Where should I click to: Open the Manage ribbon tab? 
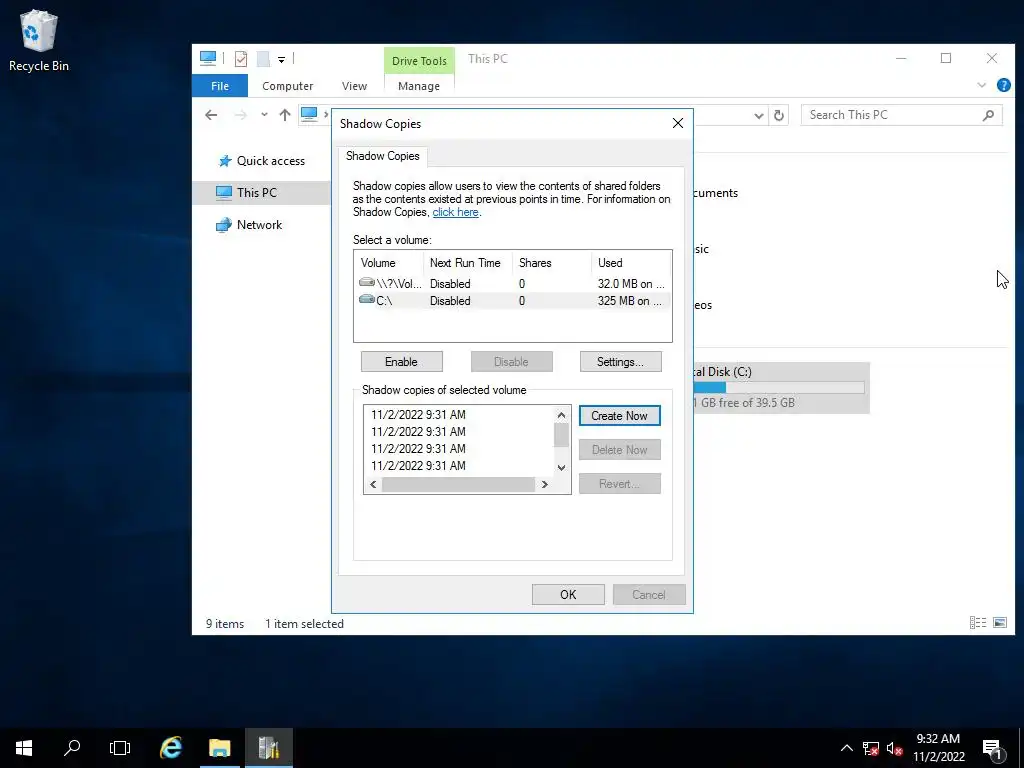[419, 86]
